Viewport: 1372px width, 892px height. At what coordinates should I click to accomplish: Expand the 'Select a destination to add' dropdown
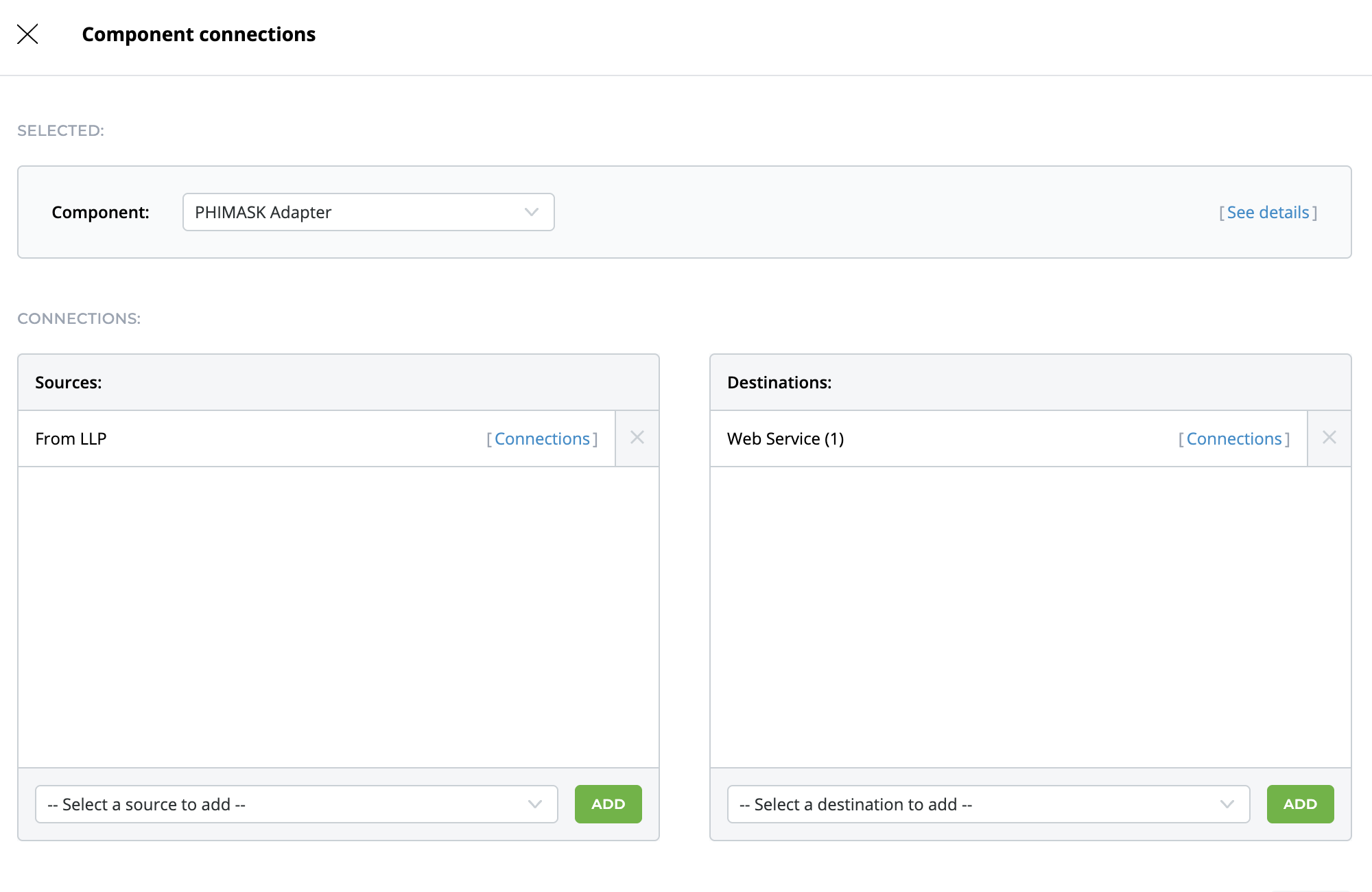[988, 804]
